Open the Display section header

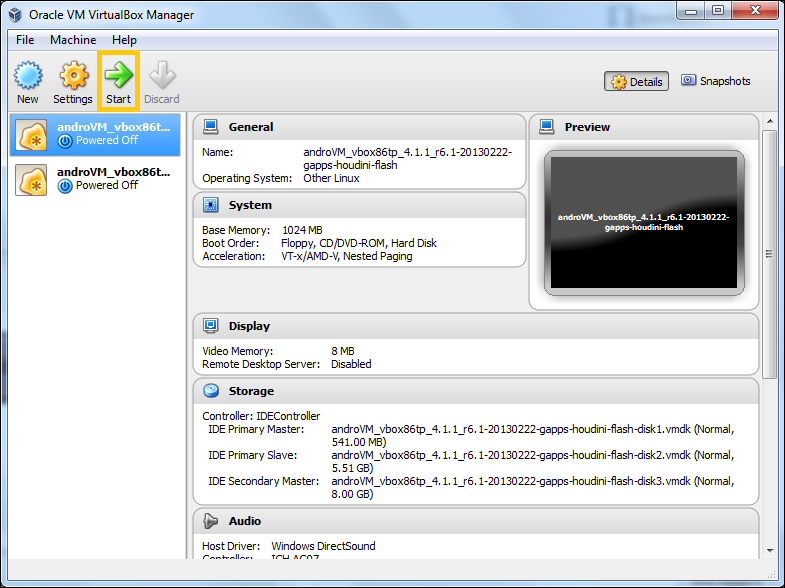click(x=476, y=326)
